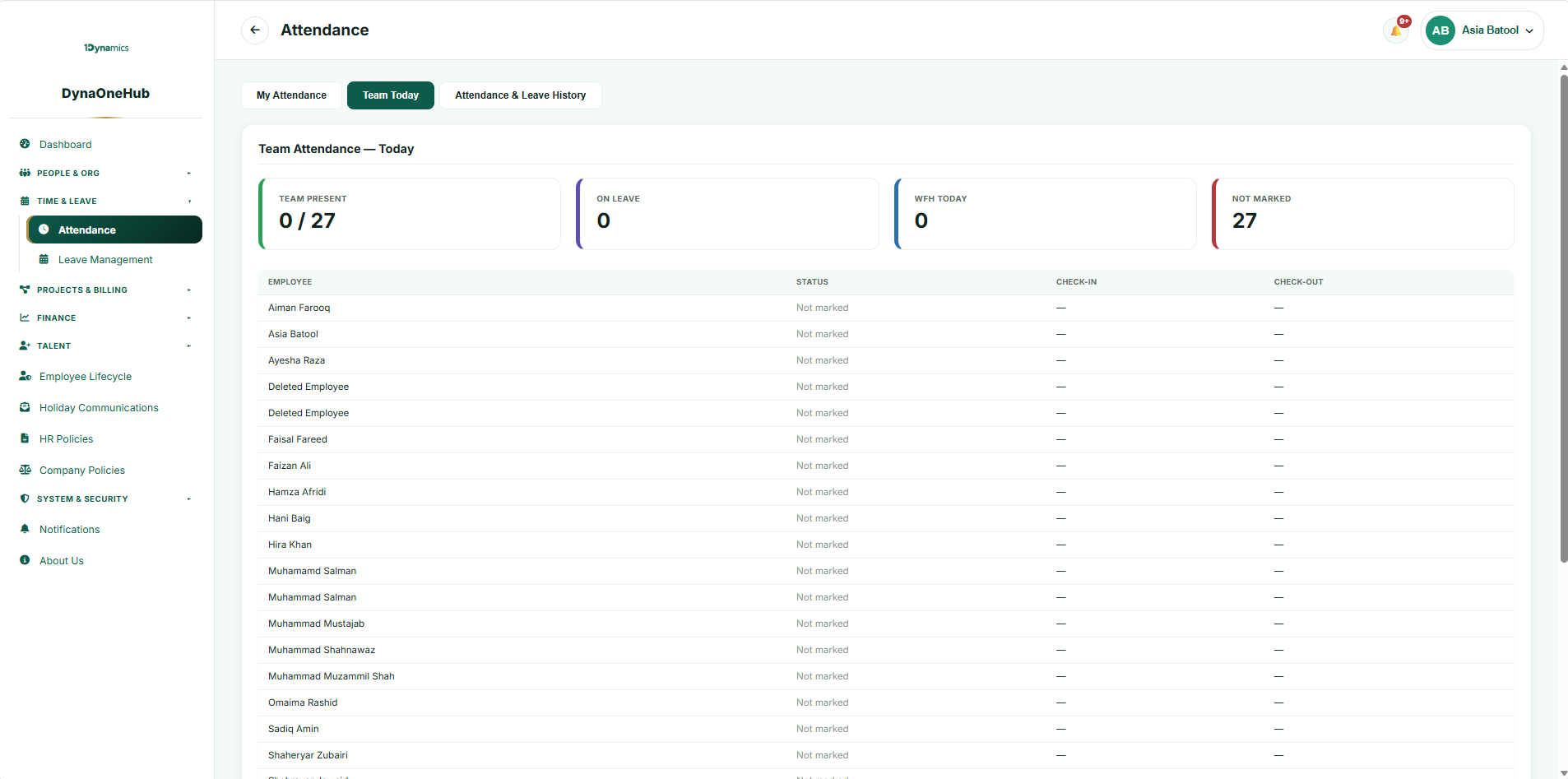Open the Asia Batool account dropdown chevron
The height and width of the screenshot is (779, 1568).
click(1529, 31)
